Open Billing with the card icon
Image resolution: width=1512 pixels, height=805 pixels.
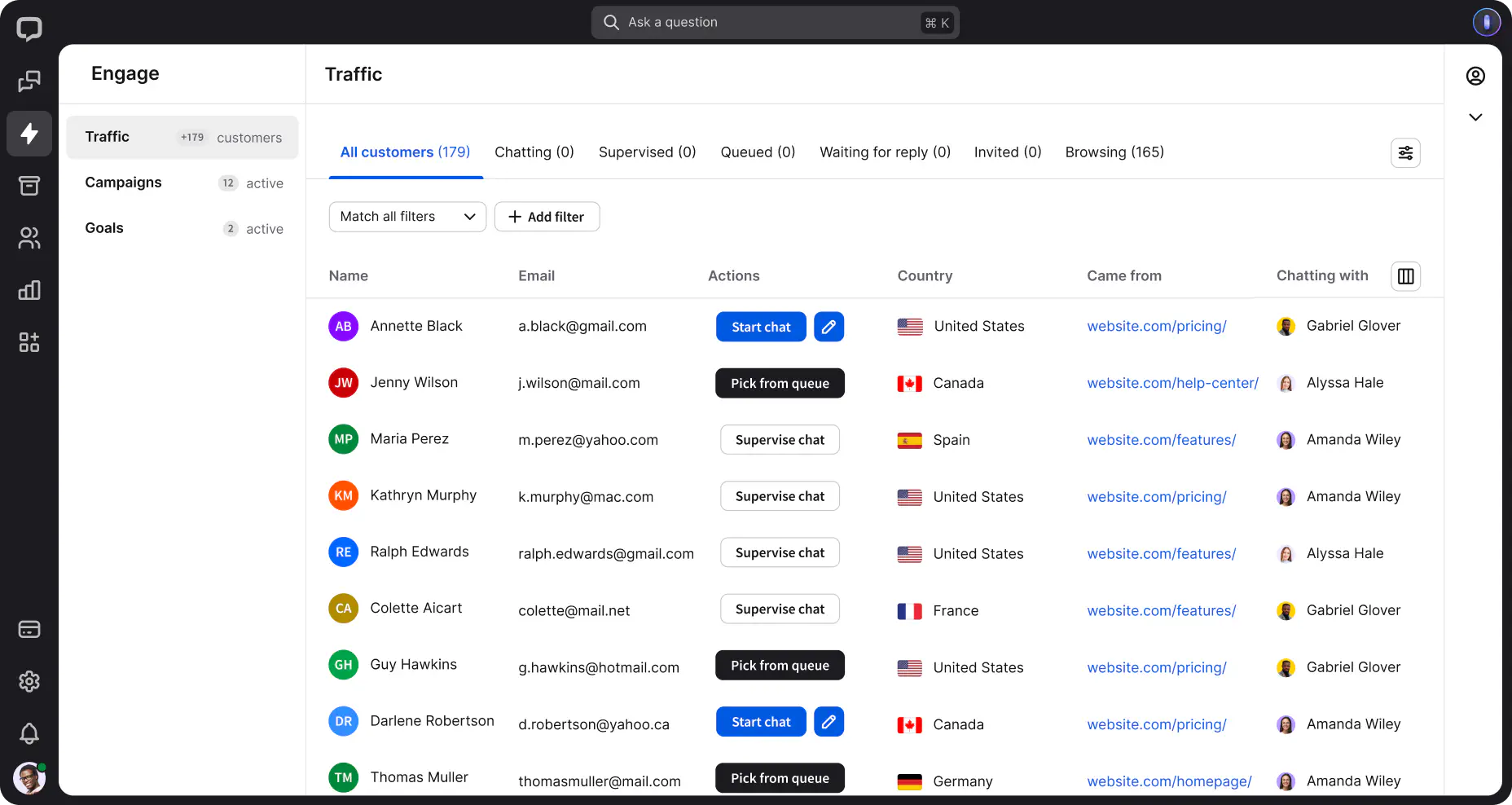[29, 629]
